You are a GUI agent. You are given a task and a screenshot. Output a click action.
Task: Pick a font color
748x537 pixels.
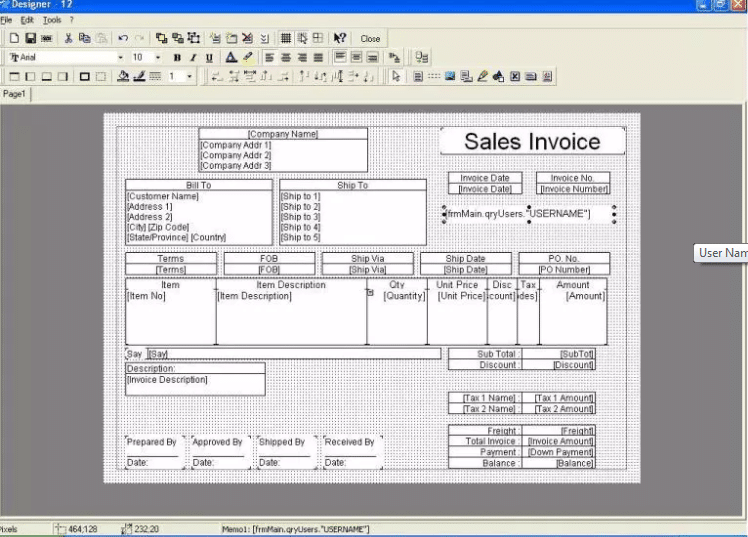231,57
